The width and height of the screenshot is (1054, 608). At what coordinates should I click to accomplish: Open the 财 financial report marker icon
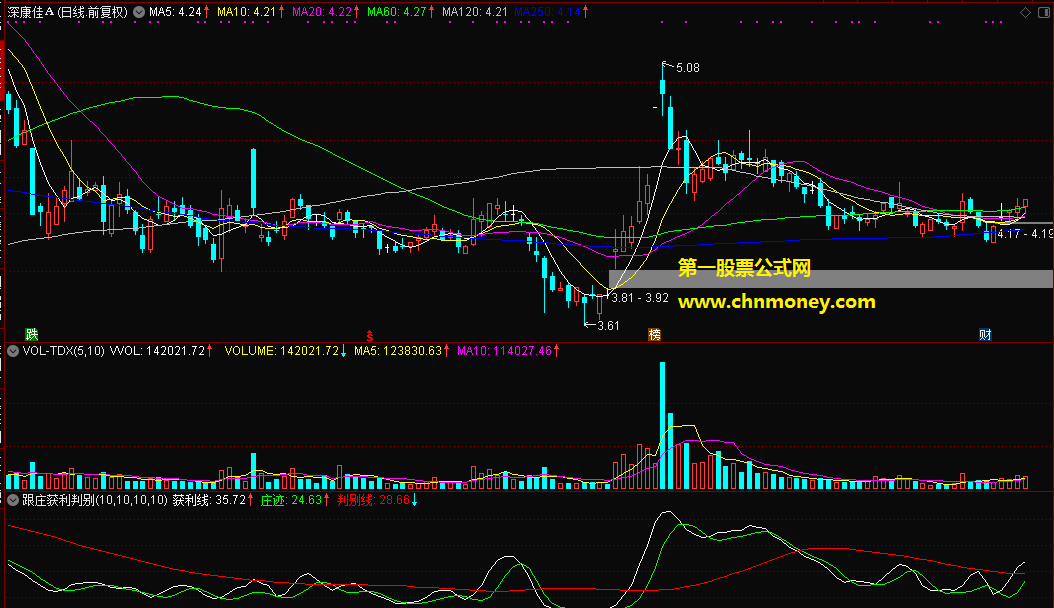[985, 335]
